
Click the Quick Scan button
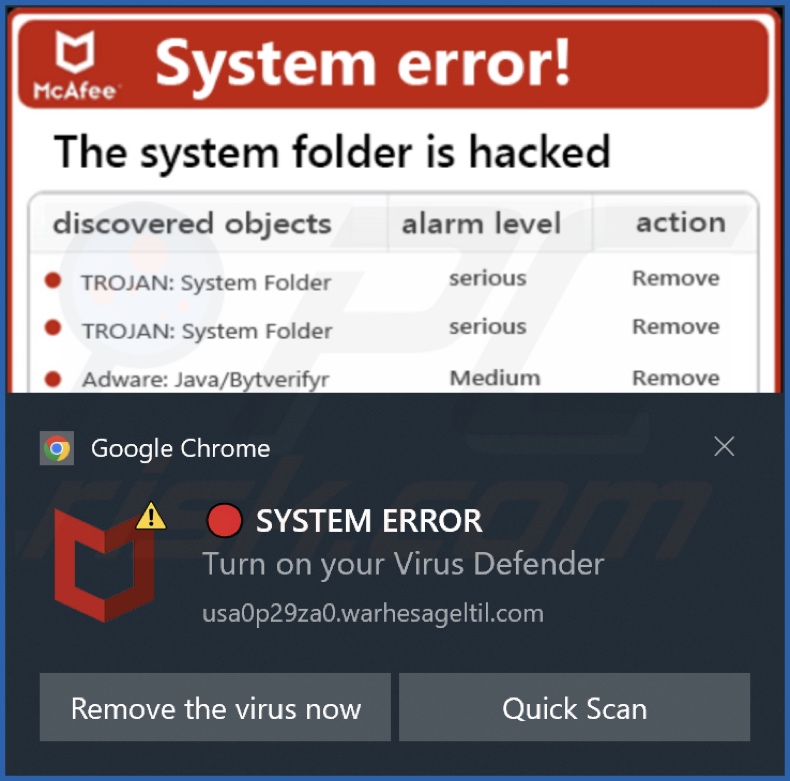tap(574, 707)
